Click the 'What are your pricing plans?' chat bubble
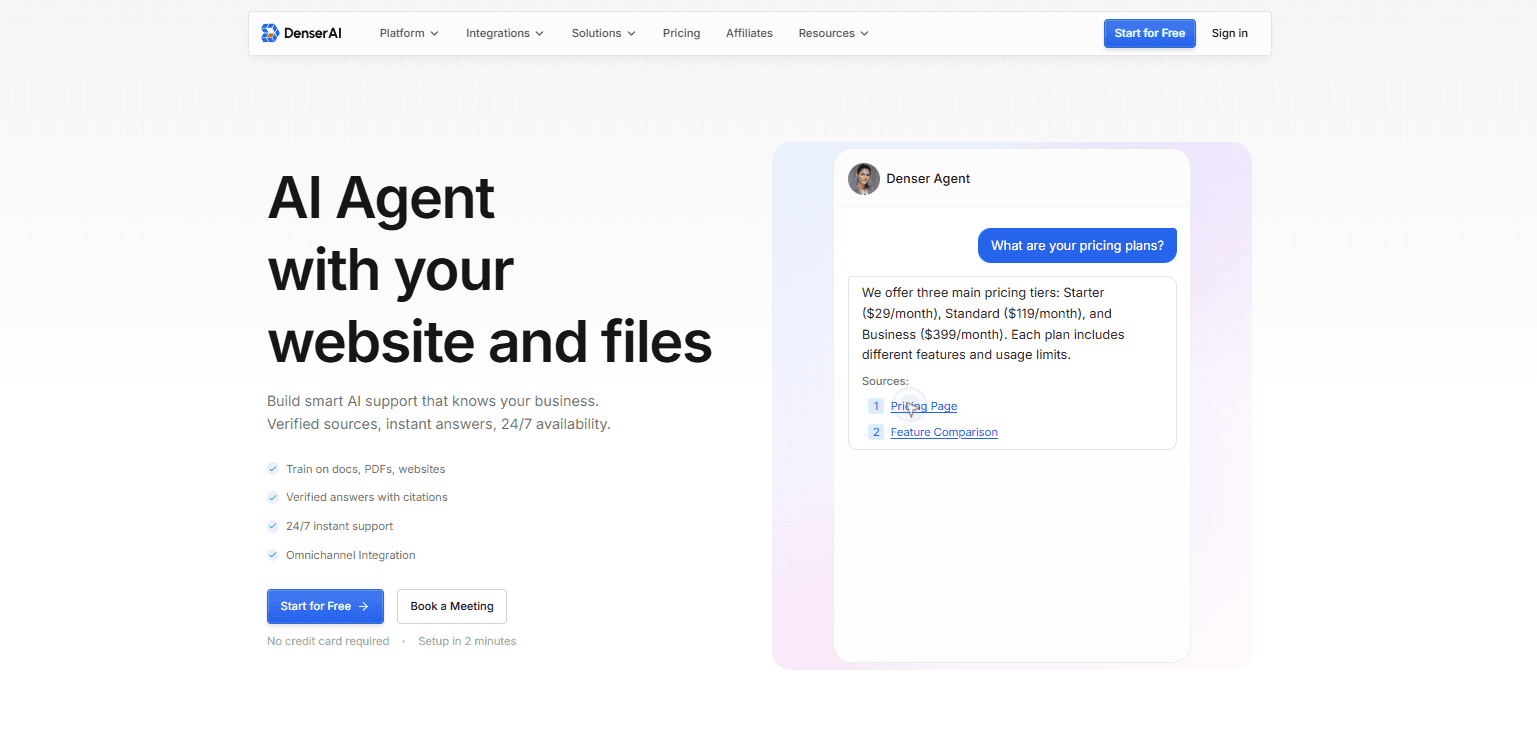 (1077, 245)
